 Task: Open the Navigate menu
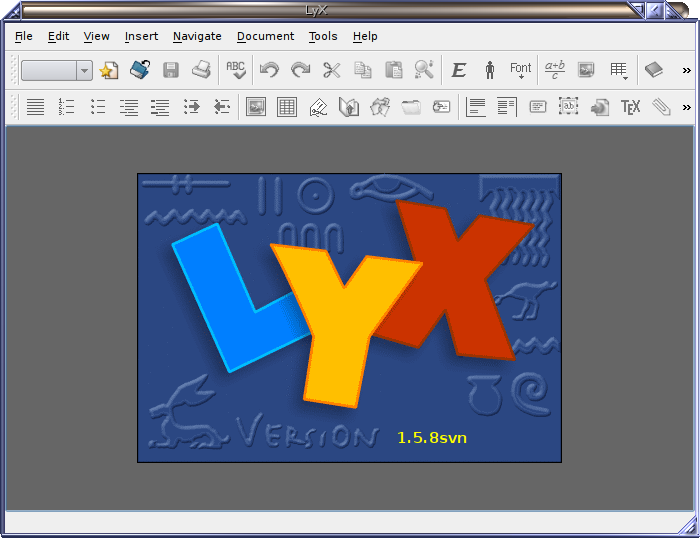(197, 36)
